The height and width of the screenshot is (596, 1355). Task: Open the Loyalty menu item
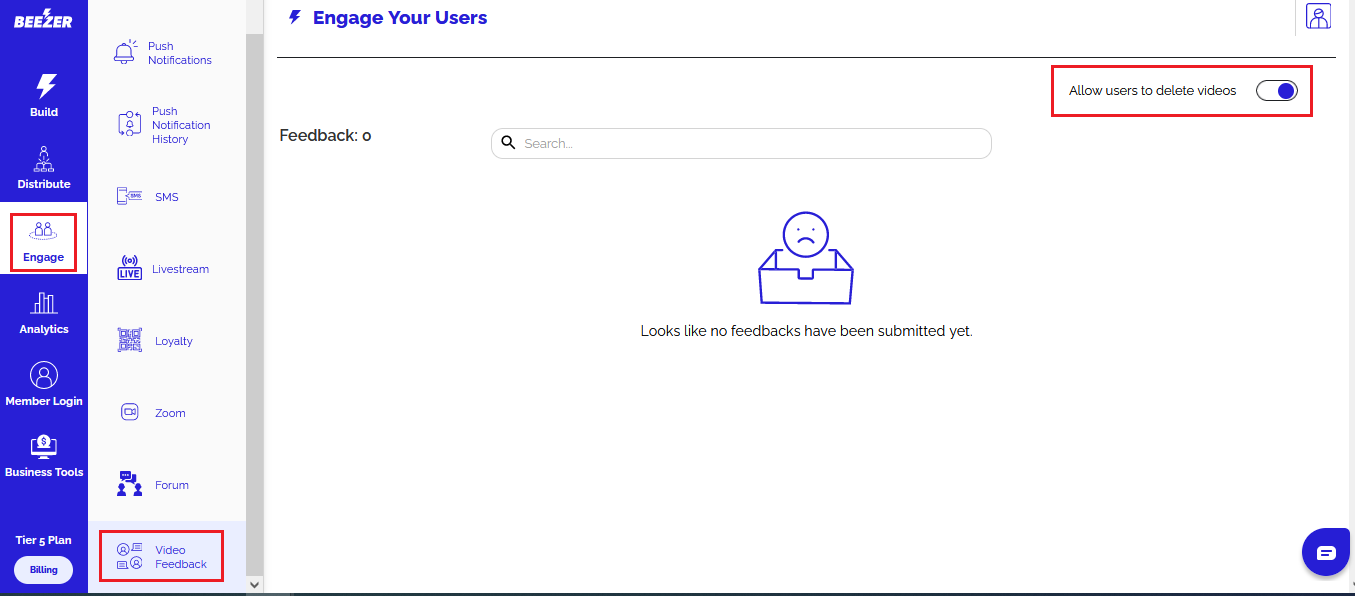click(157, 341)
